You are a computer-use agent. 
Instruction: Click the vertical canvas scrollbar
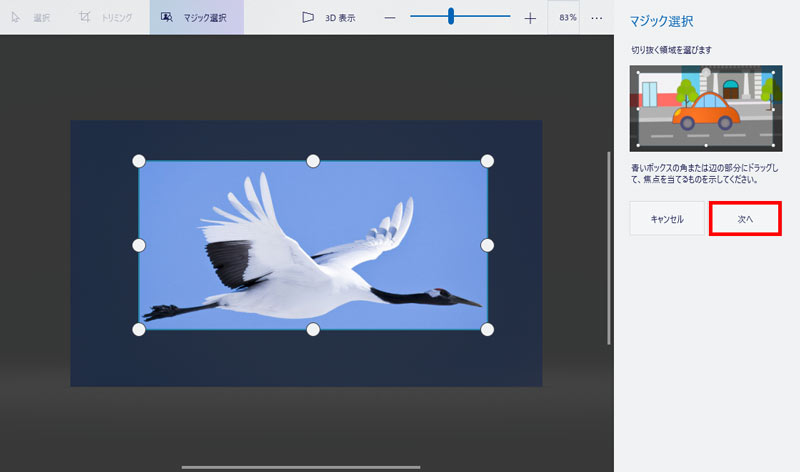pos(608,248)
